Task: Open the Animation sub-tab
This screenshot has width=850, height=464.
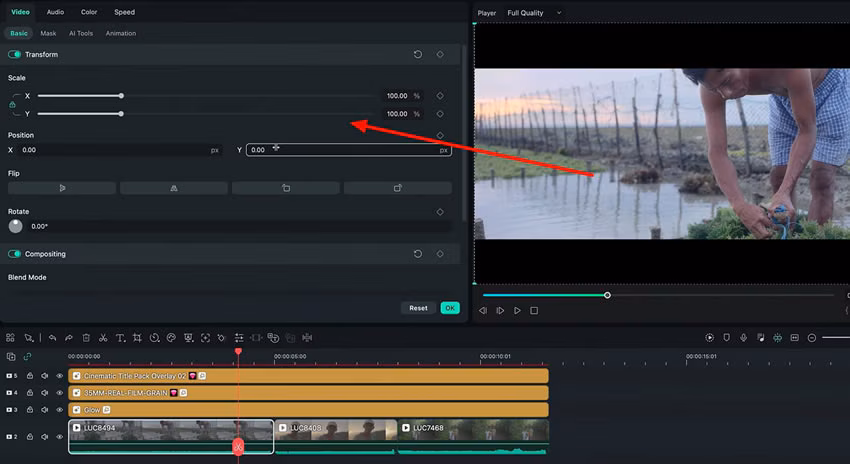Action: coord(121,33)
